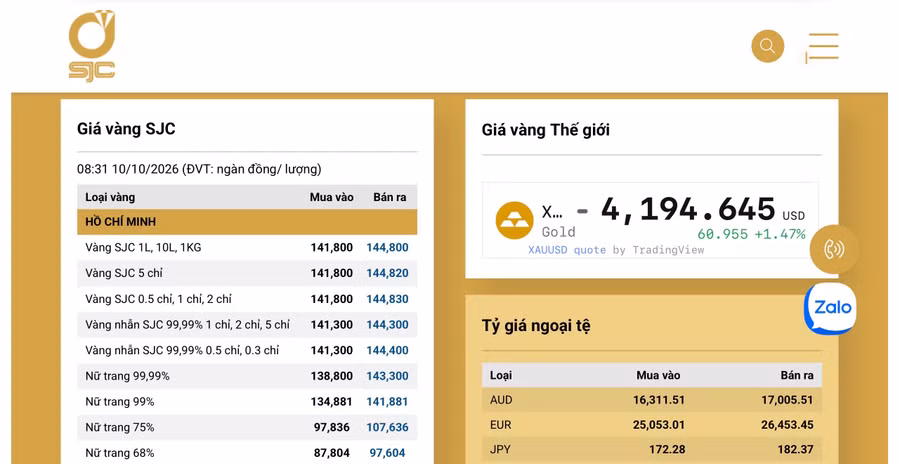Click the gold table's Mua vào header
Image resolution: width=900 pixels, height=464 pixels.
[332, 198]
